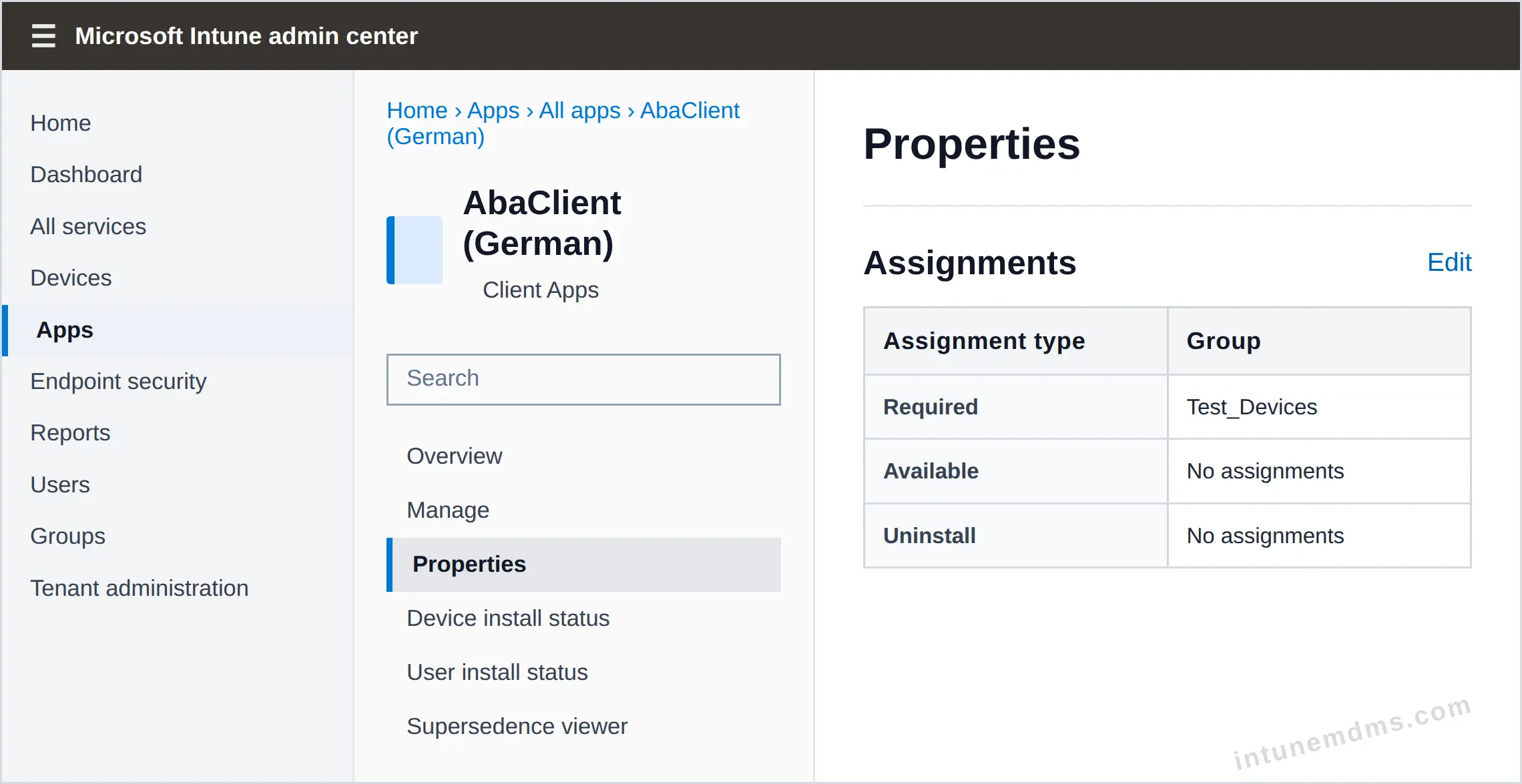Click the Required assignment type cell
1522x784 pixels.
pyautogui.click(x=1016, y=407)
